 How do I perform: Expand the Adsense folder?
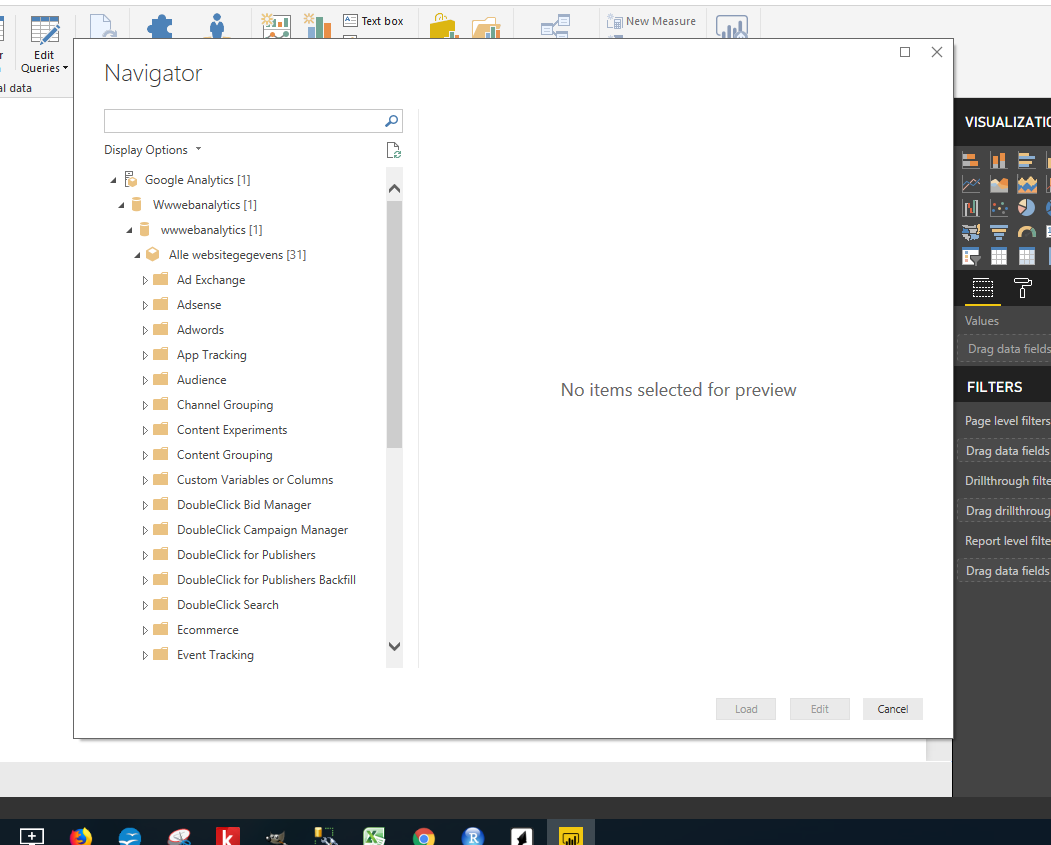pos(145,306)
